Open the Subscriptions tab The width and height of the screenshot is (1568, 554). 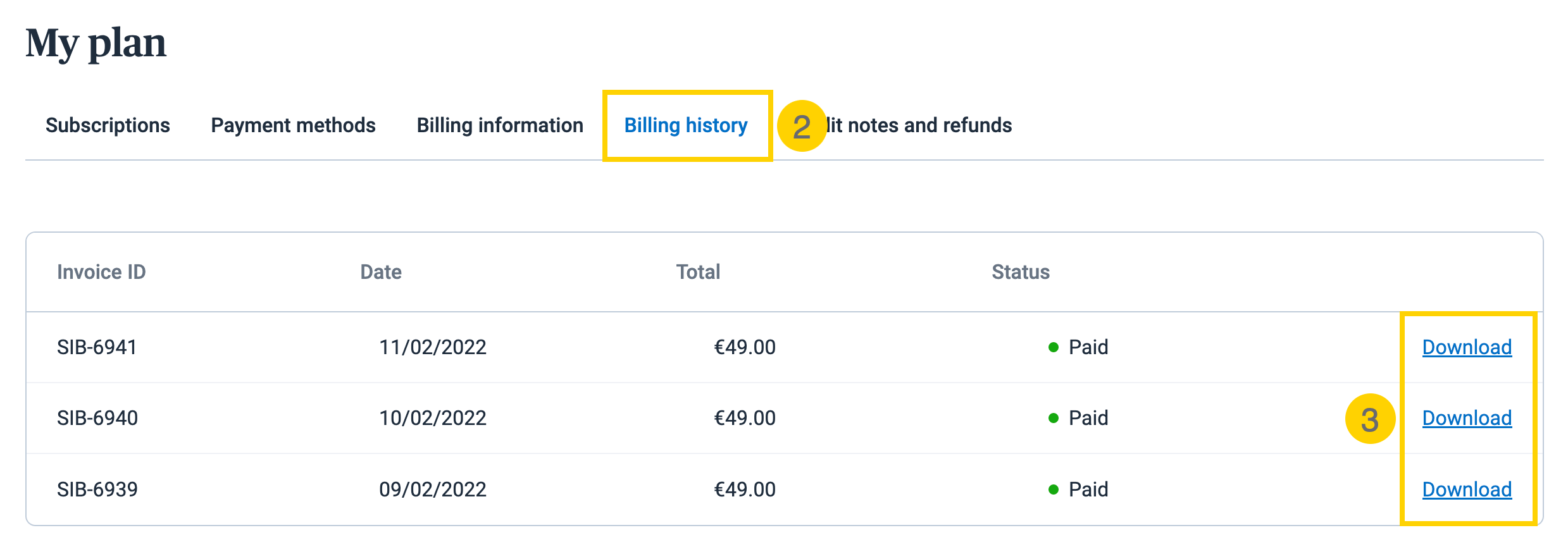[108, 125]
